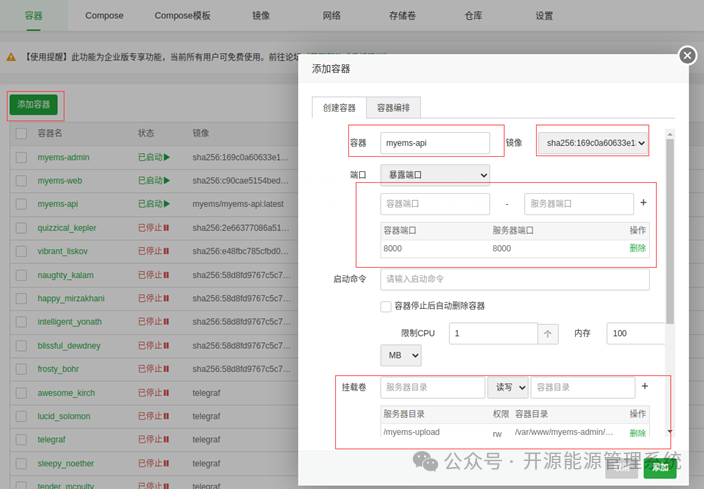704x489 pixels.
Task: Open the MB memory unit dropdown
Action: coord(400,355)
